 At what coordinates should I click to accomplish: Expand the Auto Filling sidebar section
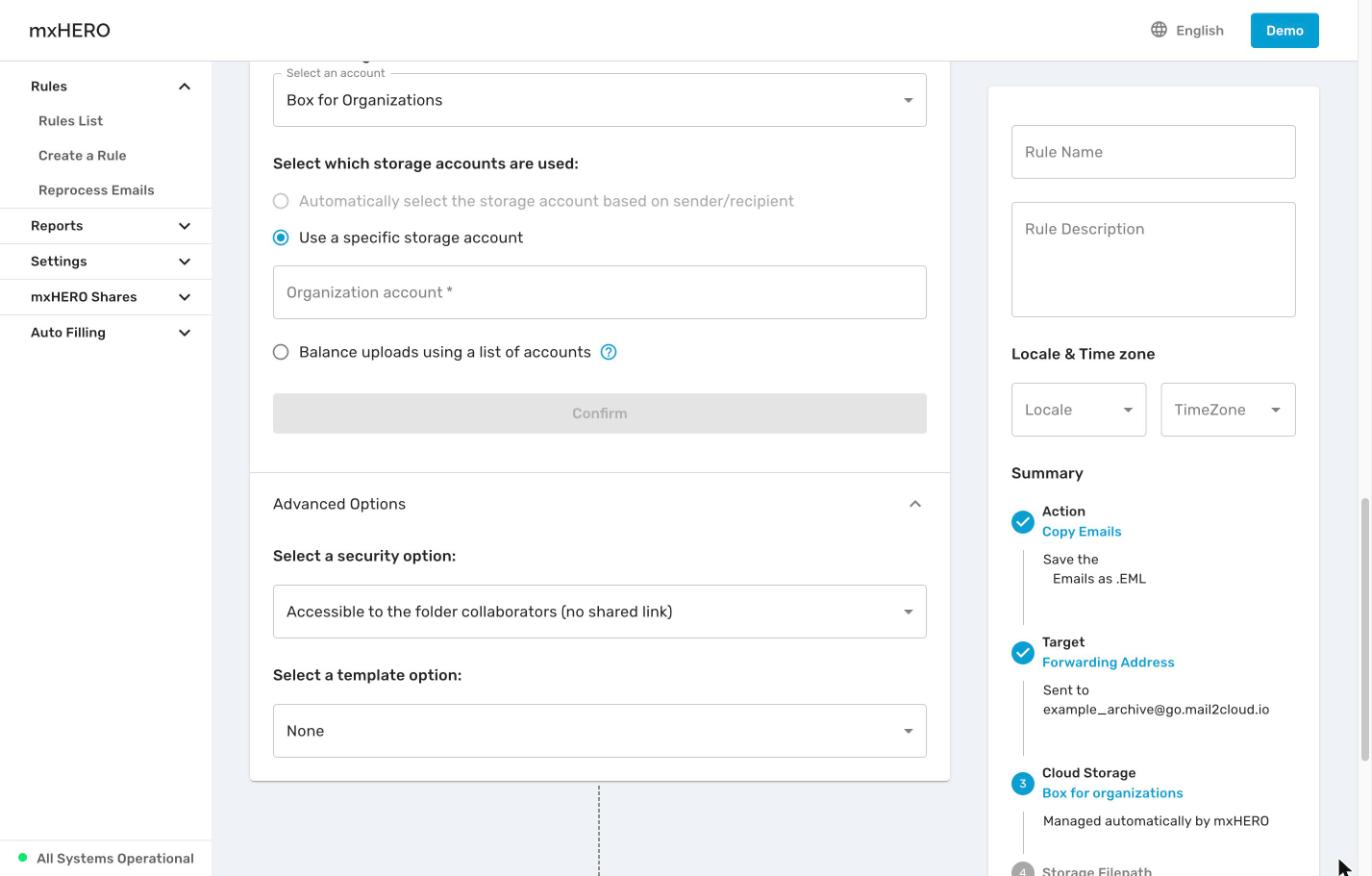[x=184, y=333]
